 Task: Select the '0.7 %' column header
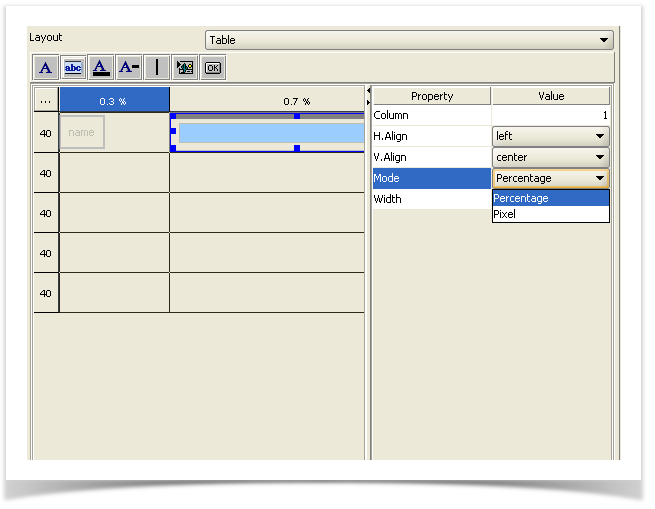click(267, 101)
